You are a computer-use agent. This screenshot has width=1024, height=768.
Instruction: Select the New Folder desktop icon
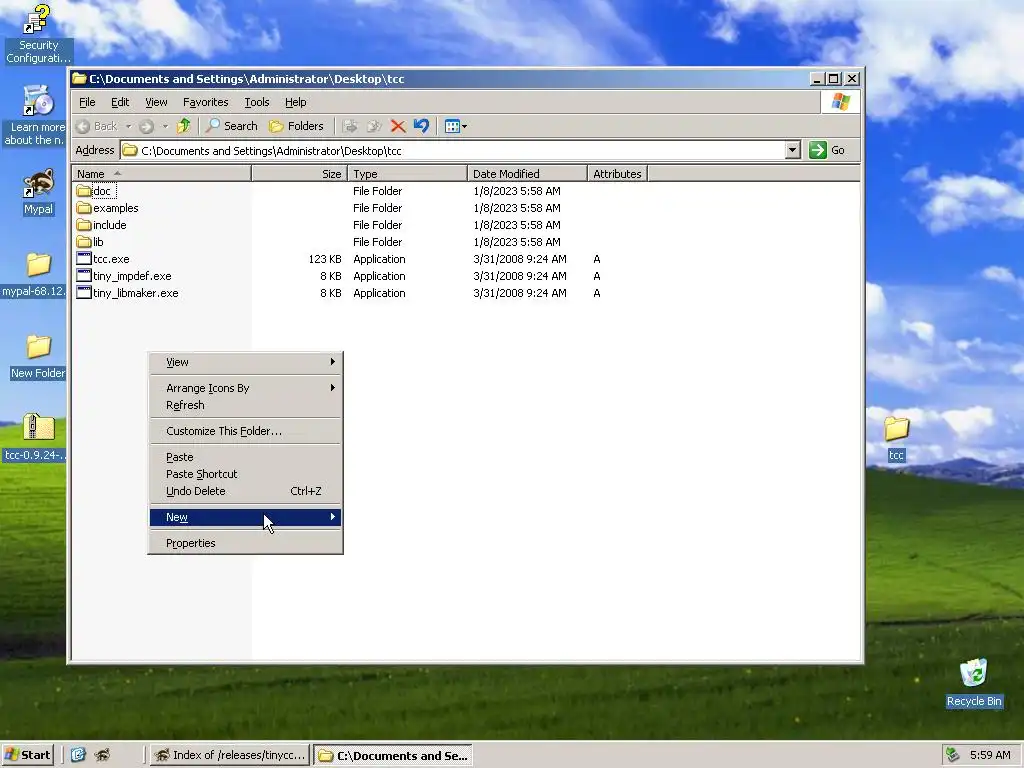coord(38,357)
